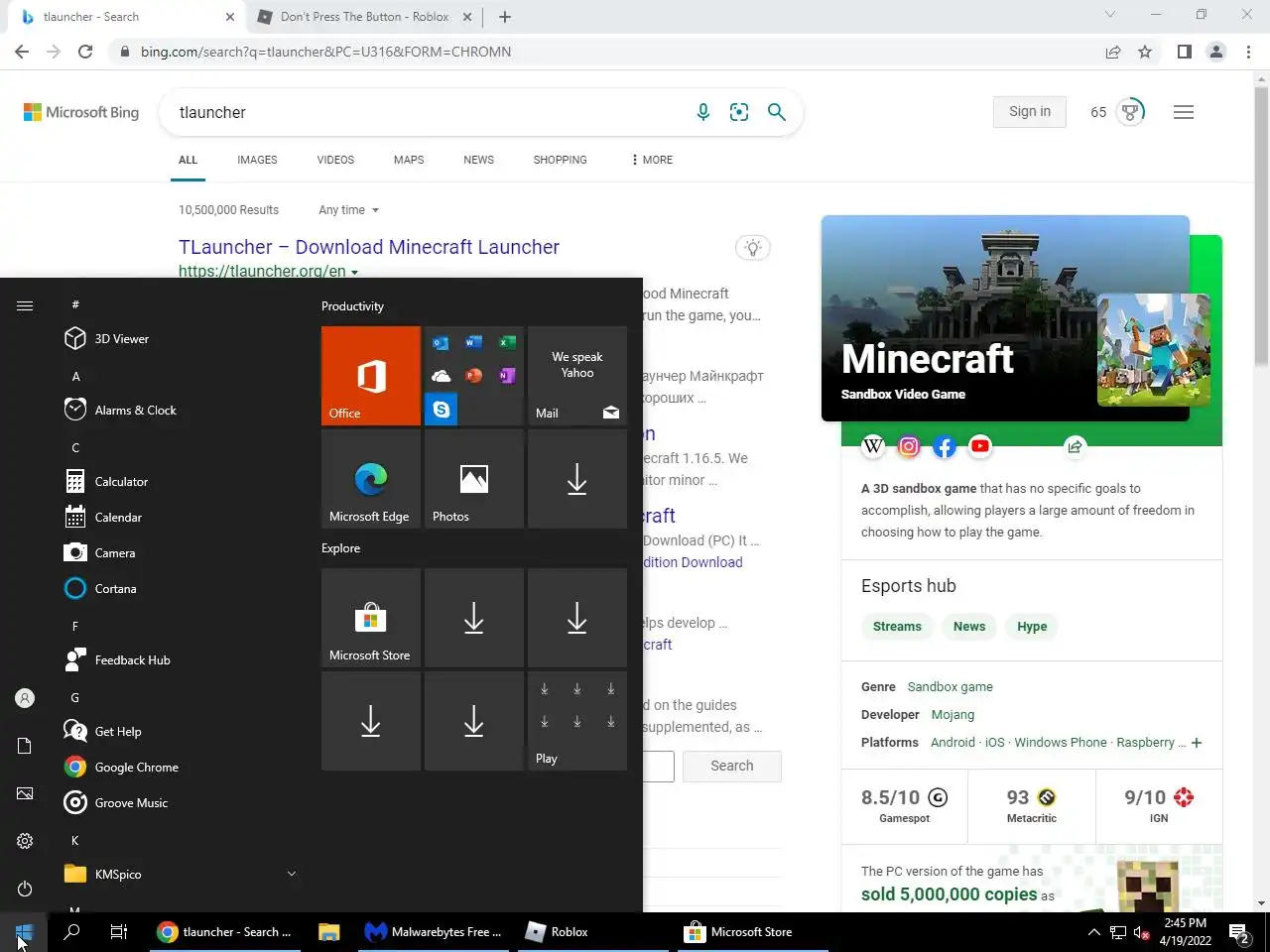Launch the Camera app
1270x952 pixels.
pyautogui.click(x=179, y=553)
